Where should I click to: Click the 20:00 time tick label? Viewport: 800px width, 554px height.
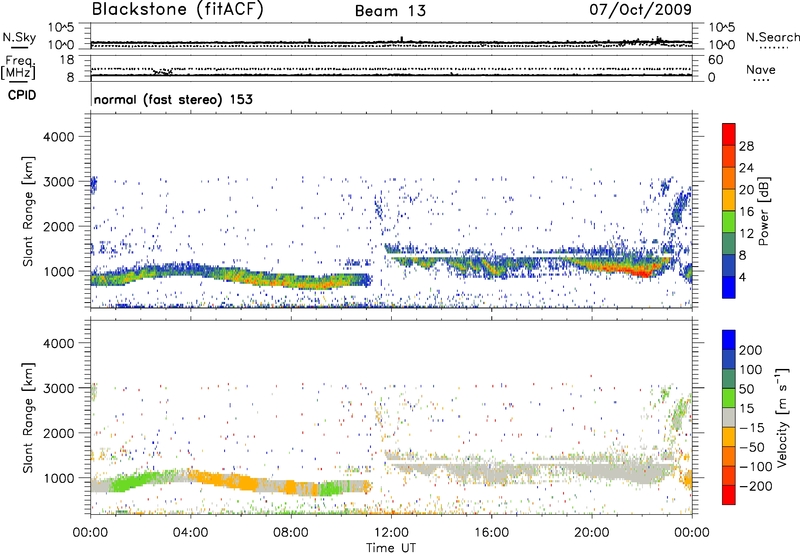tap(591, 533)
